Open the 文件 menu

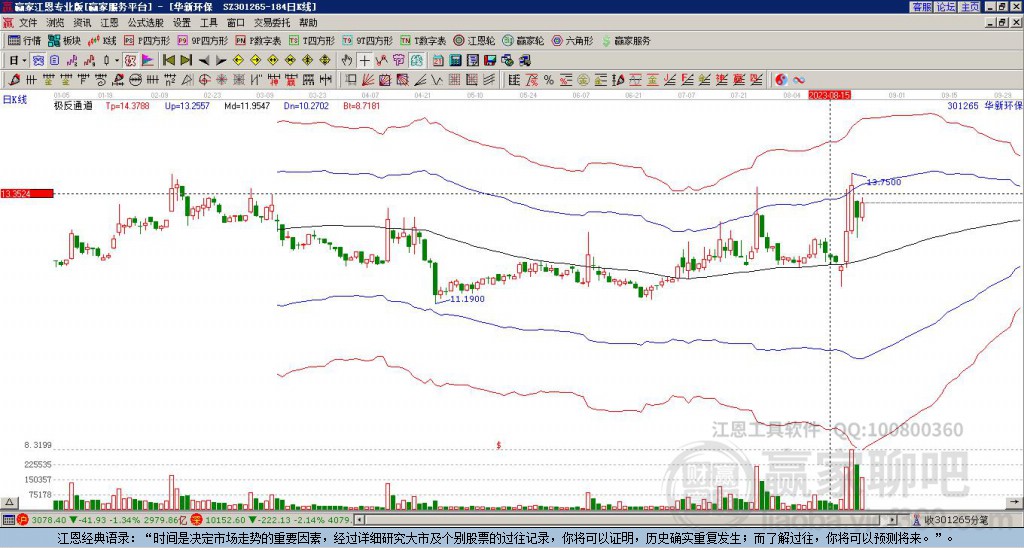tap(28, 23)
